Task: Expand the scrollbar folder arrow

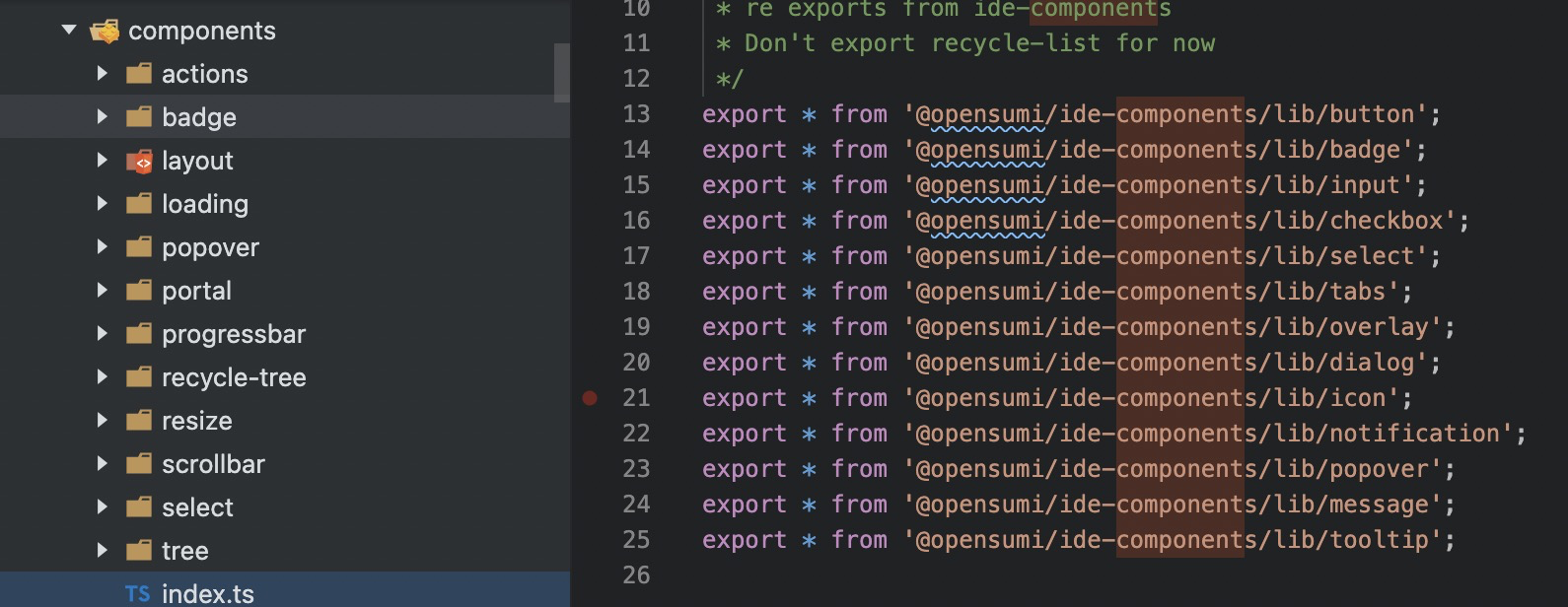Action: coord(102,464)
